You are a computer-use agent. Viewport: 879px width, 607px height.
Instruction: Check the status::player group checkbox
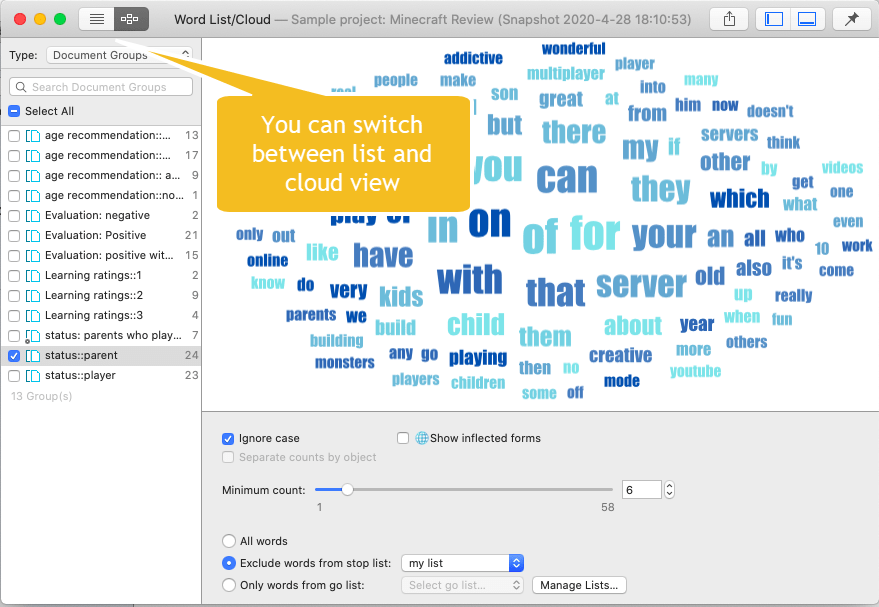[14, 376]
